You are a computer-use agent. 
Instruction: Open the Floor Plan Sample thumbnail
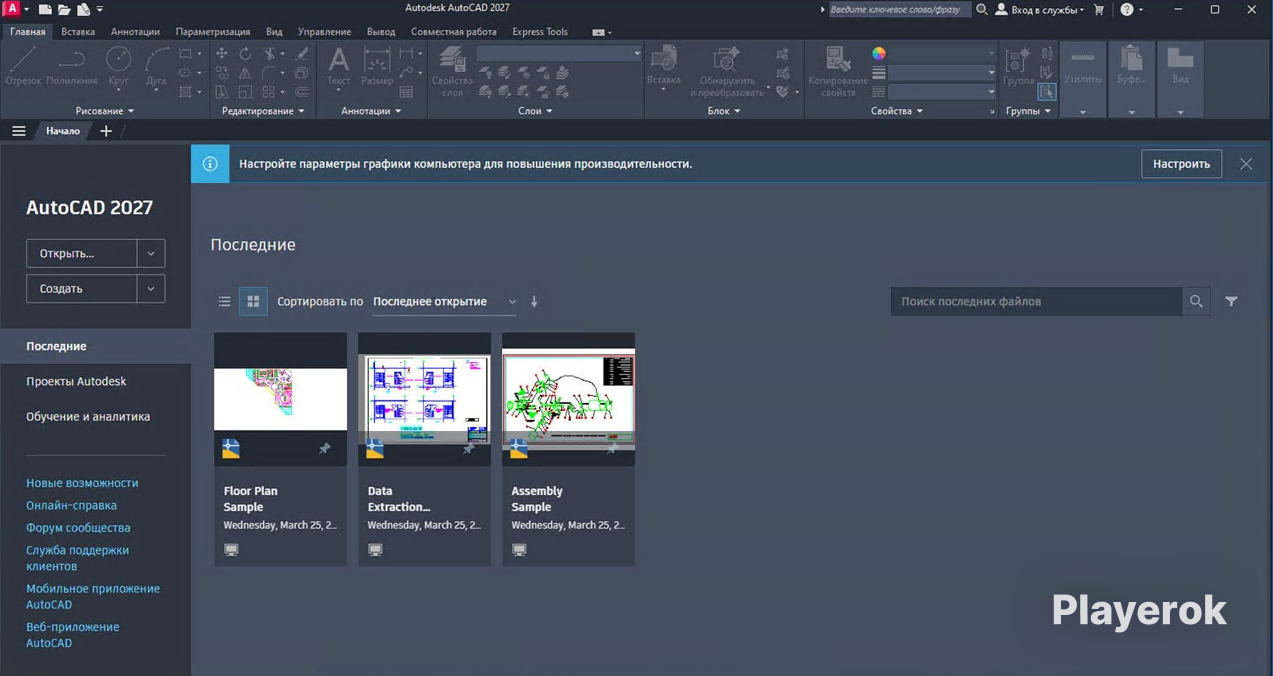click(280, 400)
